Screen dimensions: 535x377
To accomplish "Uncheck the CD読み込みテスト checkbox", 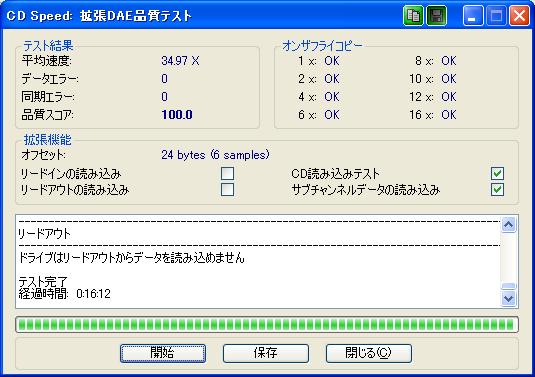I will [497, 173].
